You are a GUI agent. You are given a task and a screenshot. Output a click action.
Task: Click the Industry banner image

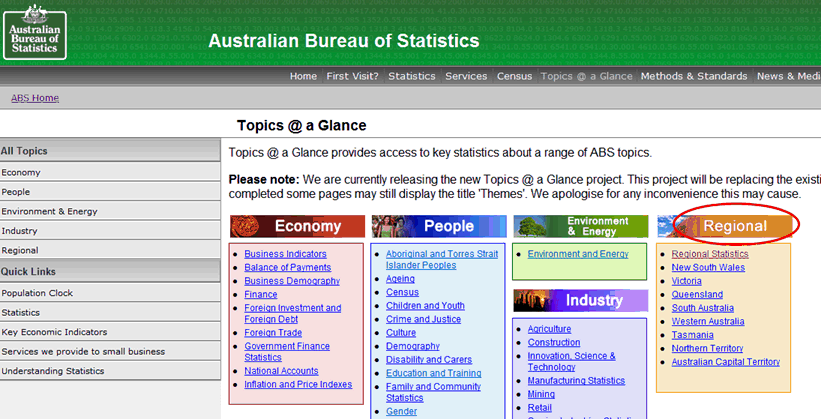click(x=581, y=301)
